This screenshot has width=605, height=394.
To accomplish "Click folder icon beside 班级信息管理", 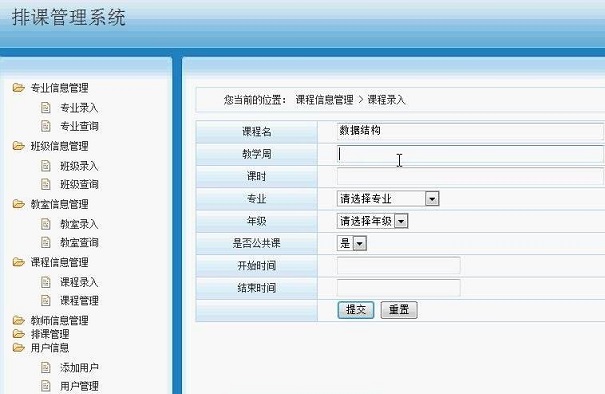I will click(18, 146).
